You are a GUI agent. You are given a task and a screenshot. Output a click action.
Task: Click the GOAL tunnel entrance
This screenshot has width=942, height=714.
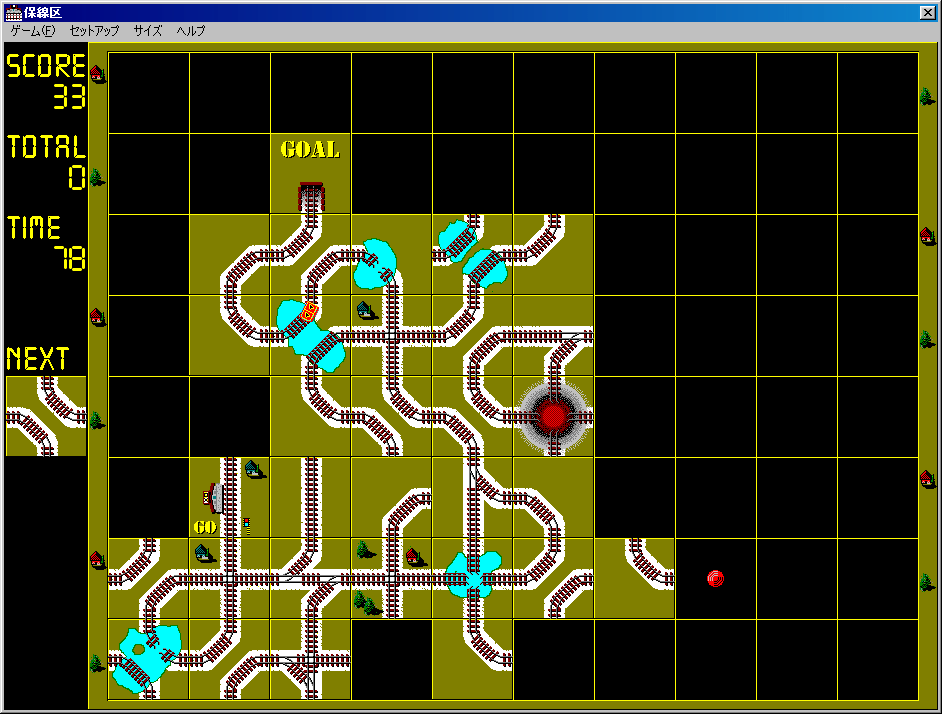click(x=311, y=196)
